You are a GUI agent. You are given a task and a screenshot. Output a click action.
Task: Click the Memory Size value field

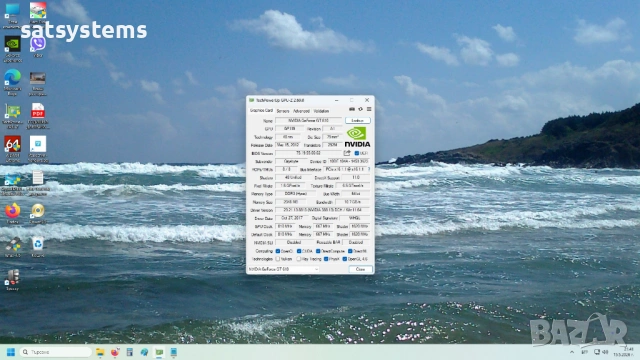coord(291,202)
